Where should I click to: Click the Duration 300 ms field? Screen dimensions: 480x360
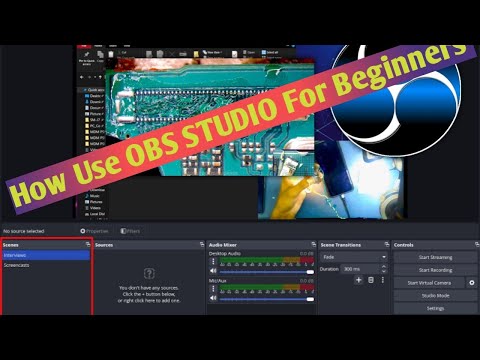pyautogui.click(x=360, y=269)
